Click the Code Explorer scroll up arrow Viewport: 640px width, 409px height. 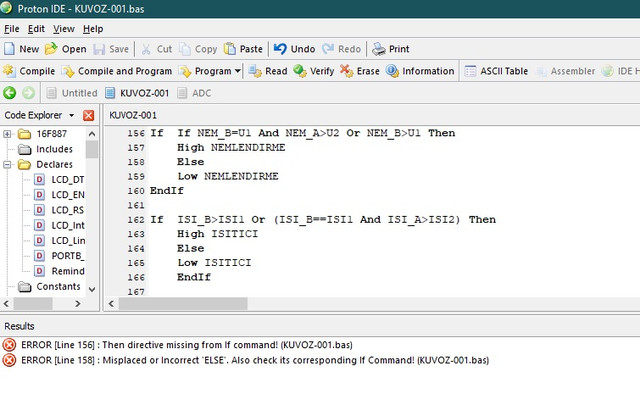(92, 134)
